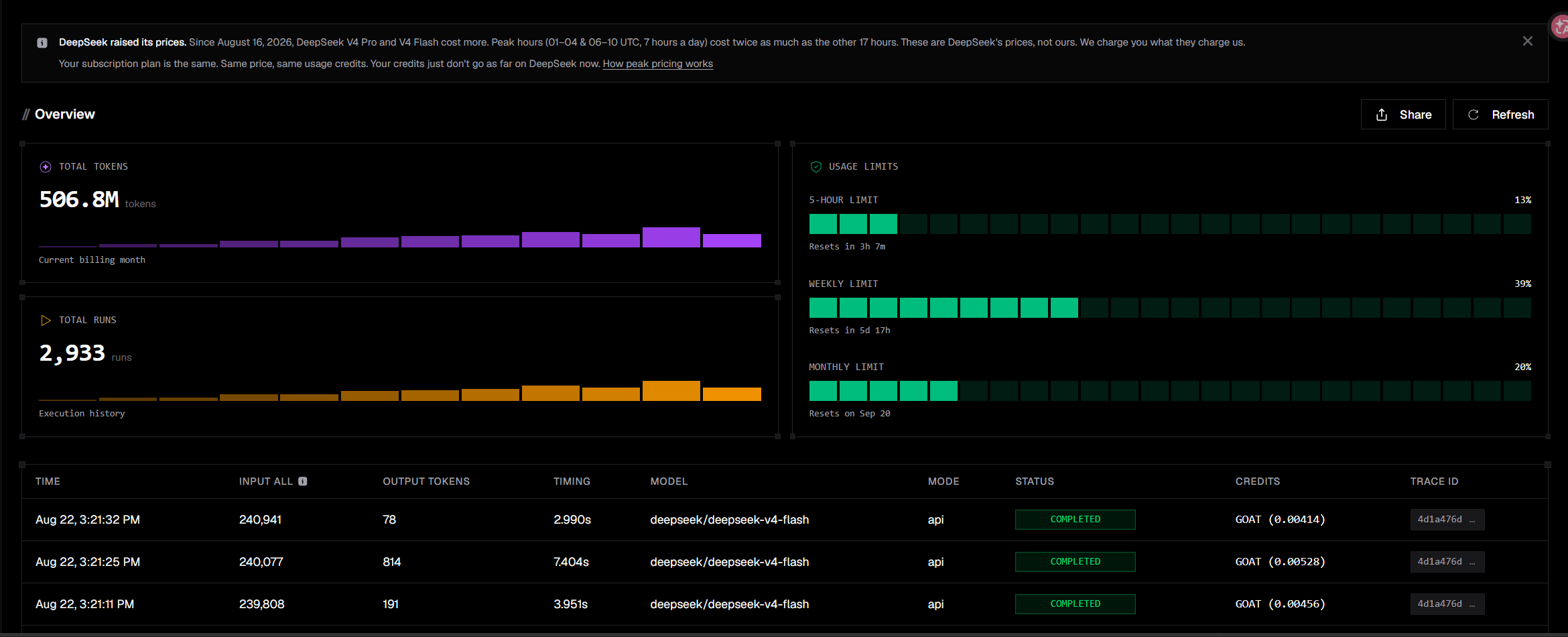
Task: Open trace ID of the 3:21:32 PM run
Action: point(1447,520)
